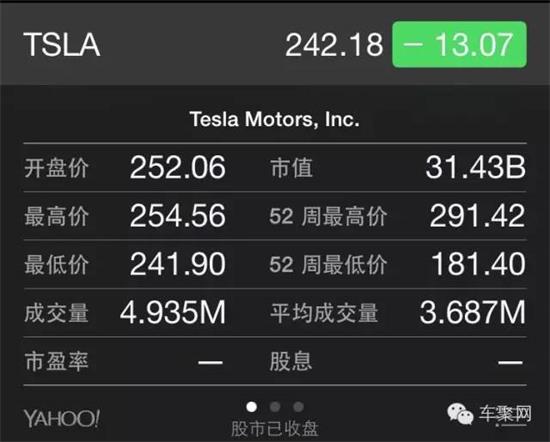This screenshot has height=442, width=550.
Task: Tap the current price 242.18
Action: click(334, 45)
